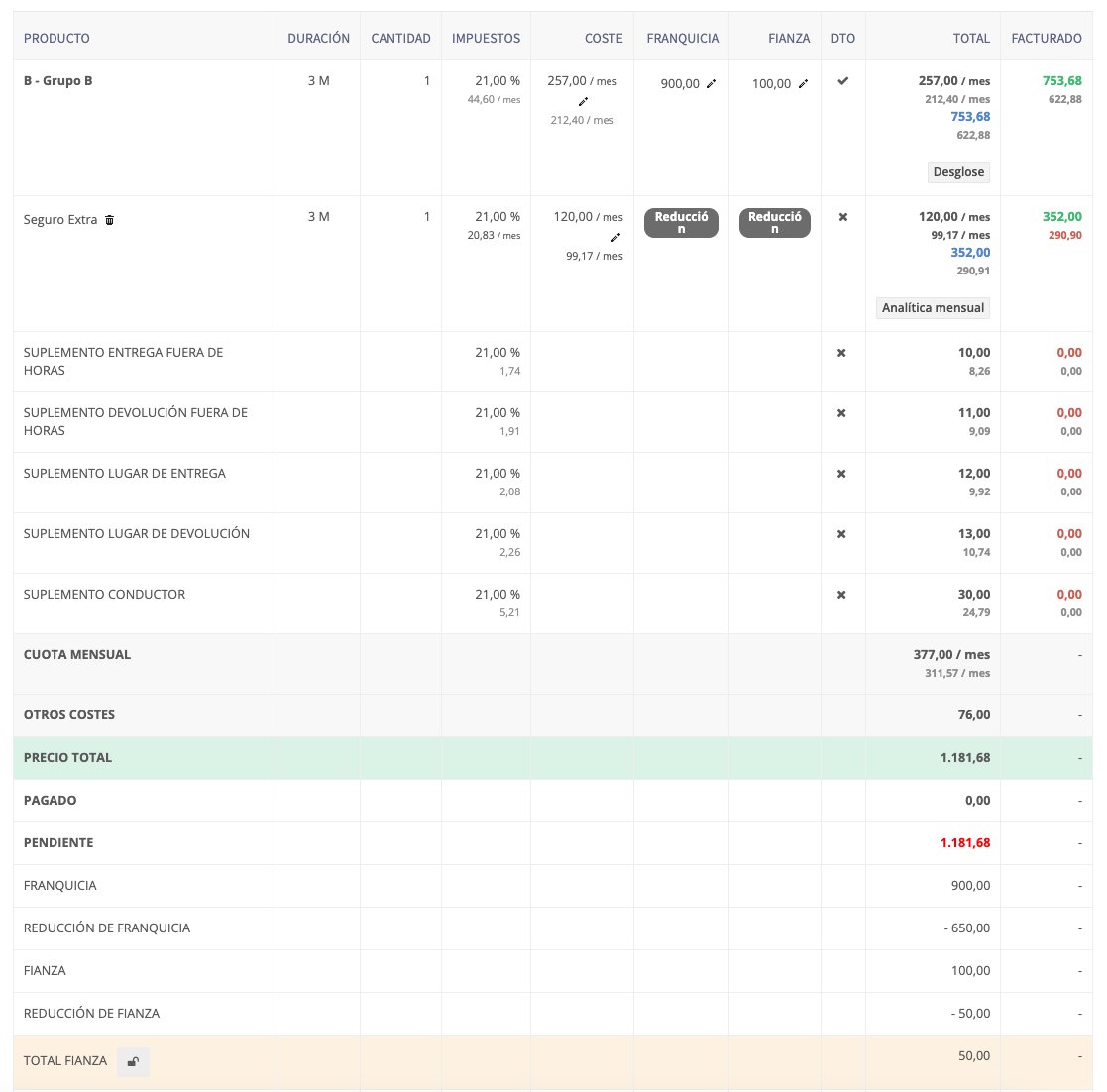Click the OTROS COSTES 76,00 value
Viewport: 1107px width, 1092px height.
974,715
